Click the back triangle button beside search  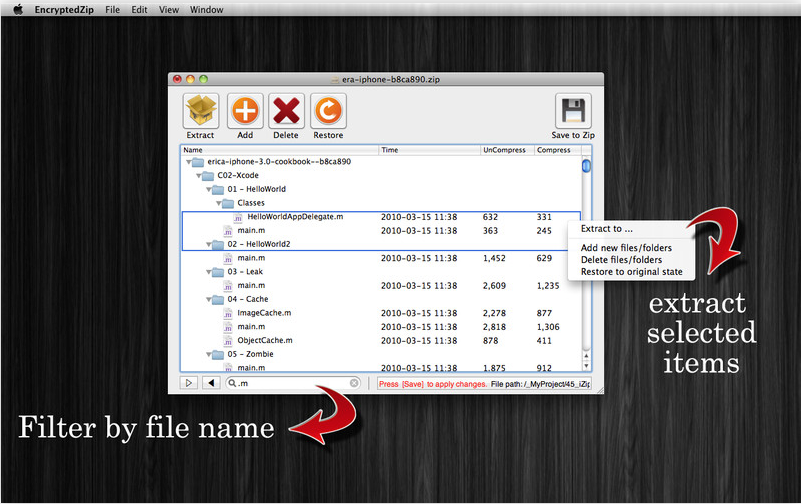pyautogui.click(x=211, y=382)
